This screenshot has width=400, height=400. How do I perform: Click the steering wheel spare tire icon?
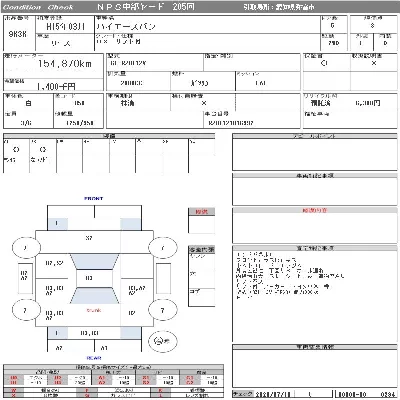pyautogui.click(x=163, y=341)
